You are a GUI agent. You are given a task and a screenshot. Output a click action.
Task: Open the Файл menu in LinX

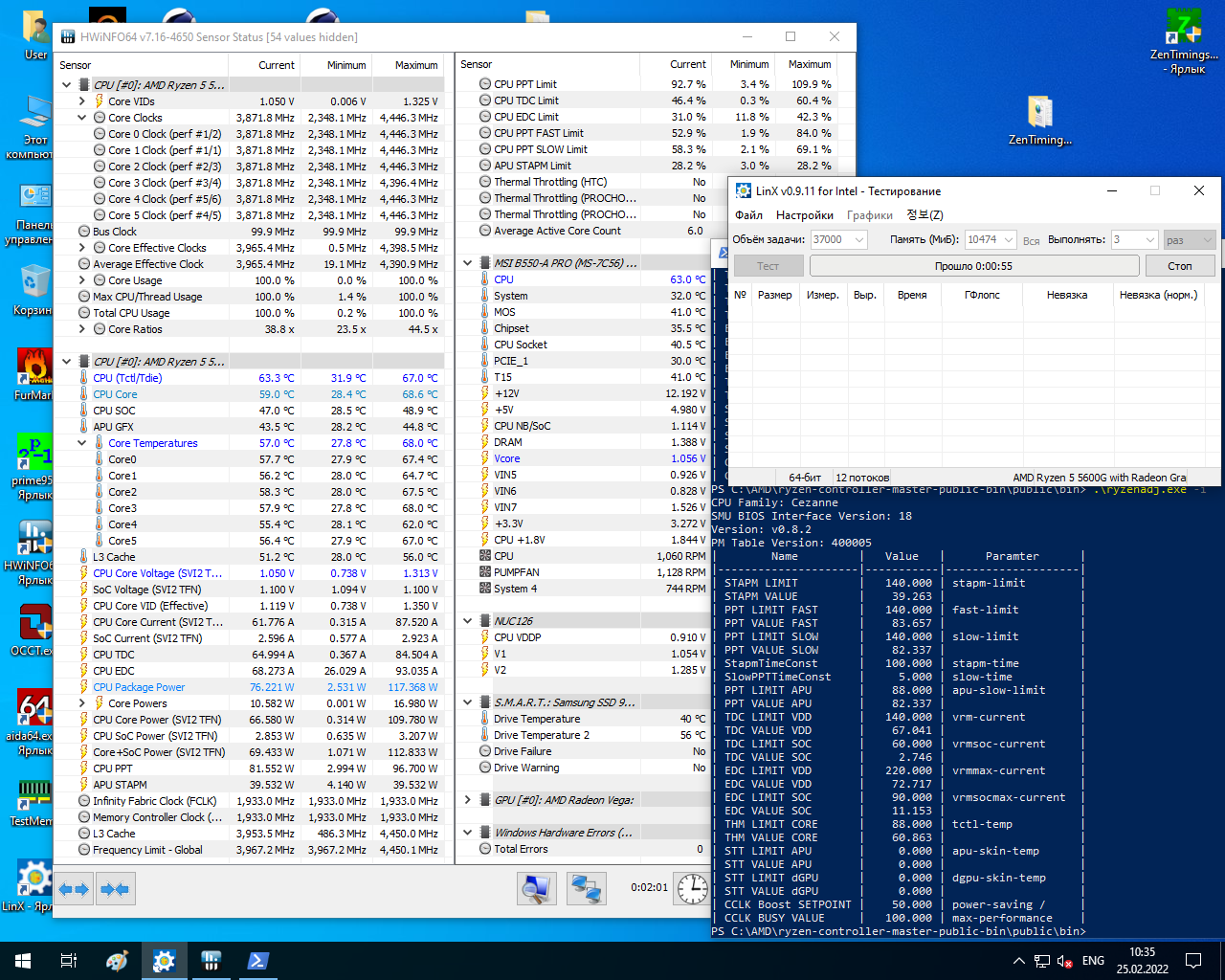click(x=748, y=215)
